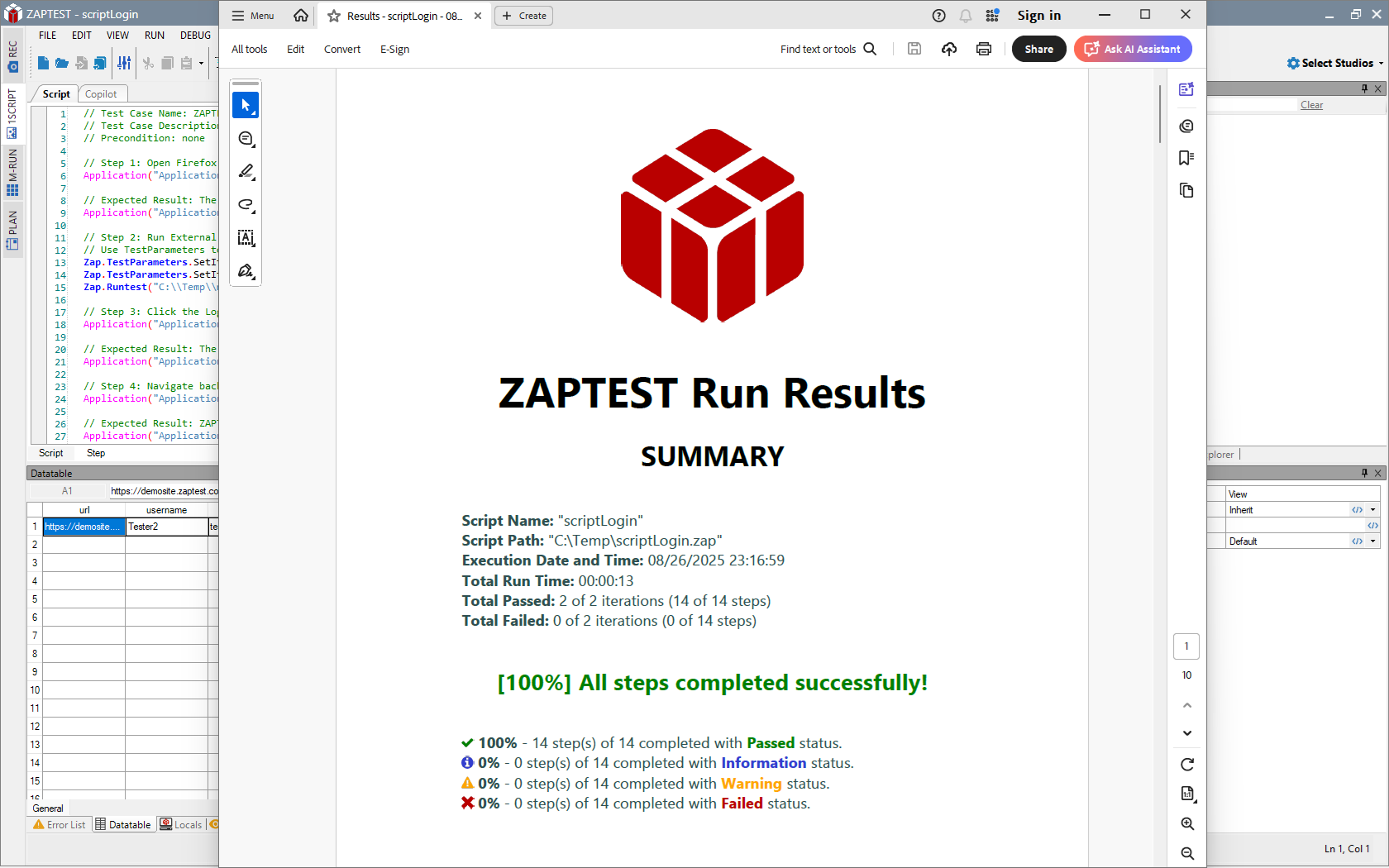Click New File icon in ZAPTEST toolbar
Image resolution: width=1389 pixels, height=868 pixels.
(x=43, y=63)
